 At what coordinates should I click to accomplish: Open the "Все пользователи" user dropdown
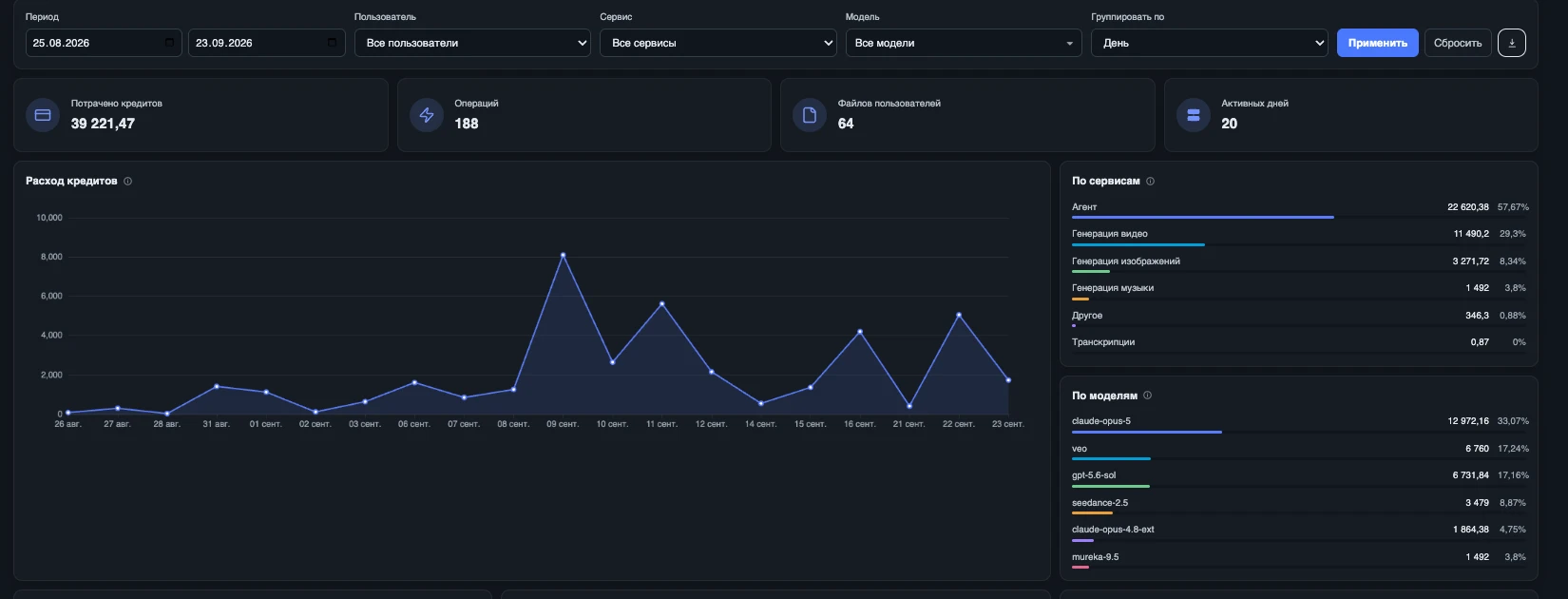[472, 43]
